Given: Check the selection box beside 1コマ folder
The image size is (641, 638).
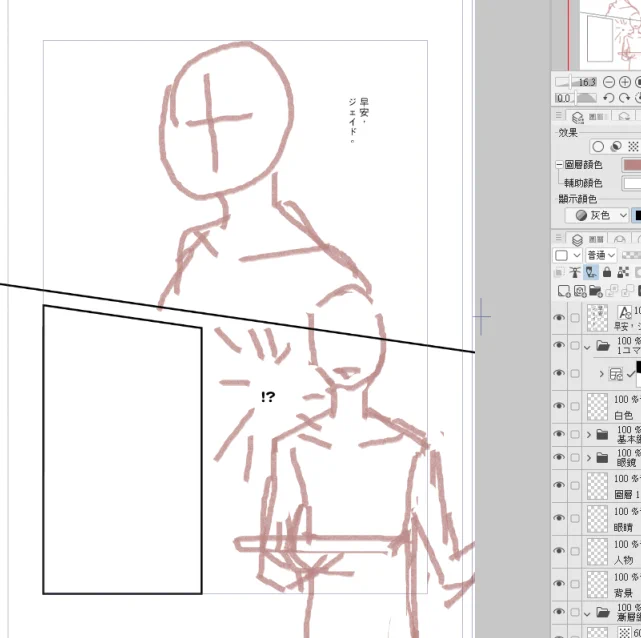Looking at the screenshot, I should pyautogui.click(x=575, y=346).
